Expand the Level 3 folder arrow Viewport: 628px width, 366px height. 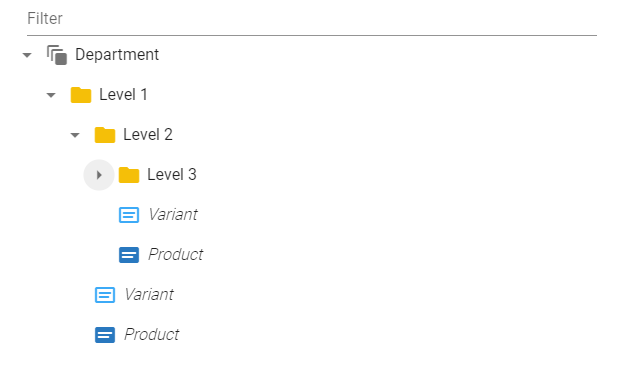[x=99, y=175]
